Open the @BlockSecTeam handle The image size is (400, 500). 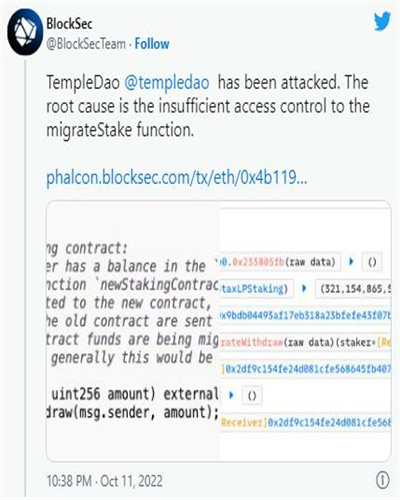86,44
